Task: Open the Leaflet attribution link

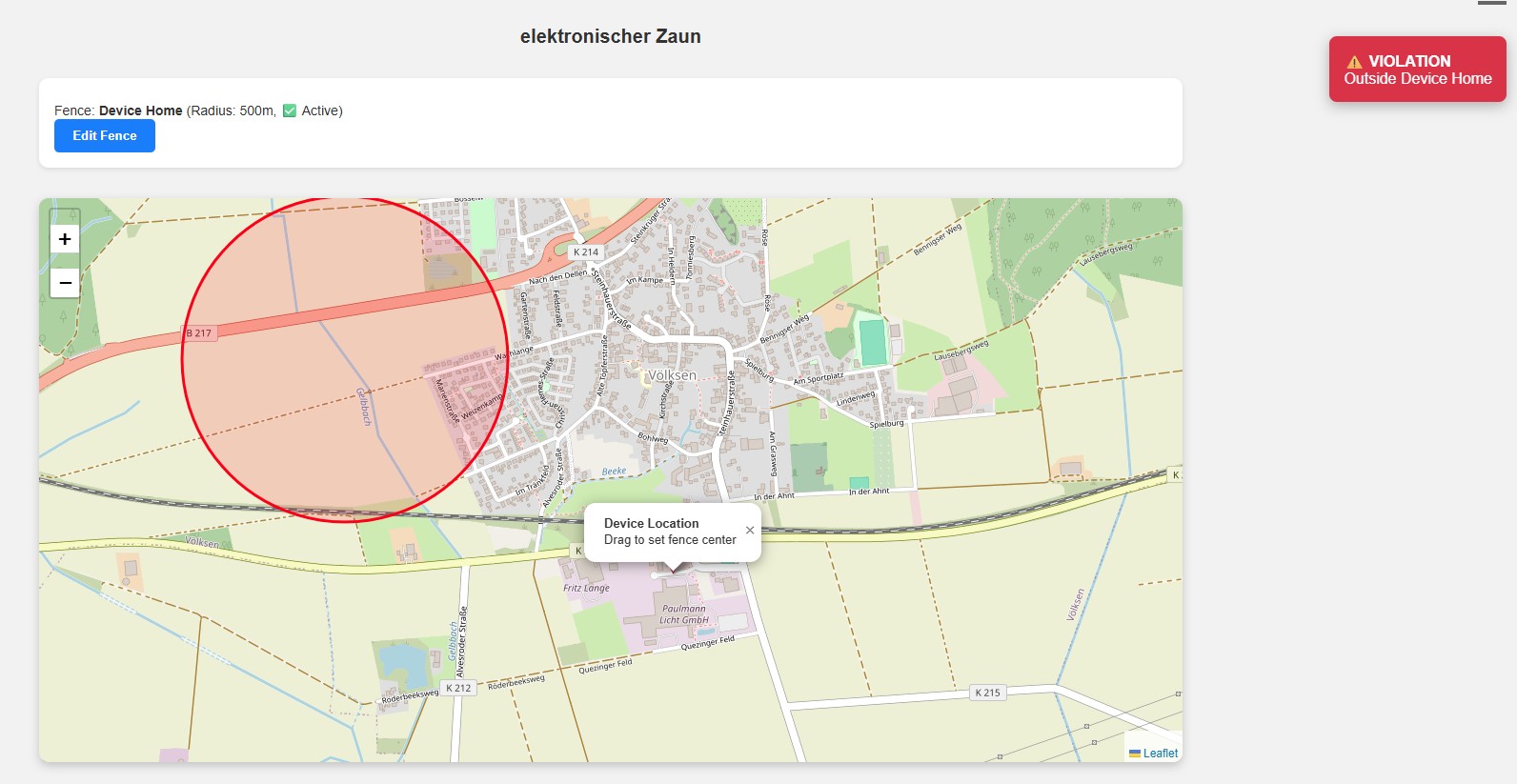Action: click(1160, 754)
